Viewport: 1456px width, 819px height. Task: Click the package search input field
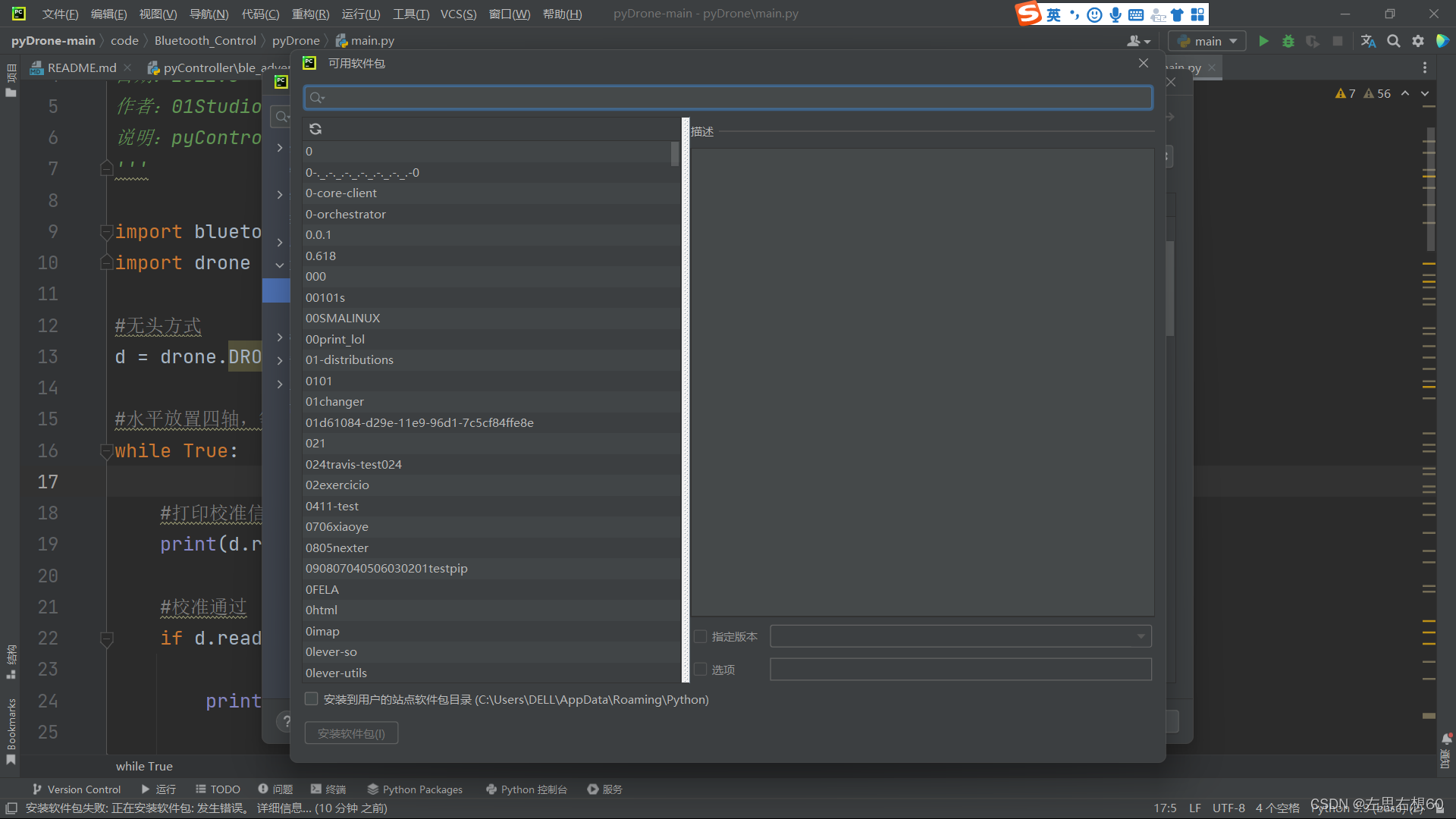pyautogui.click(x=728, y=97)
